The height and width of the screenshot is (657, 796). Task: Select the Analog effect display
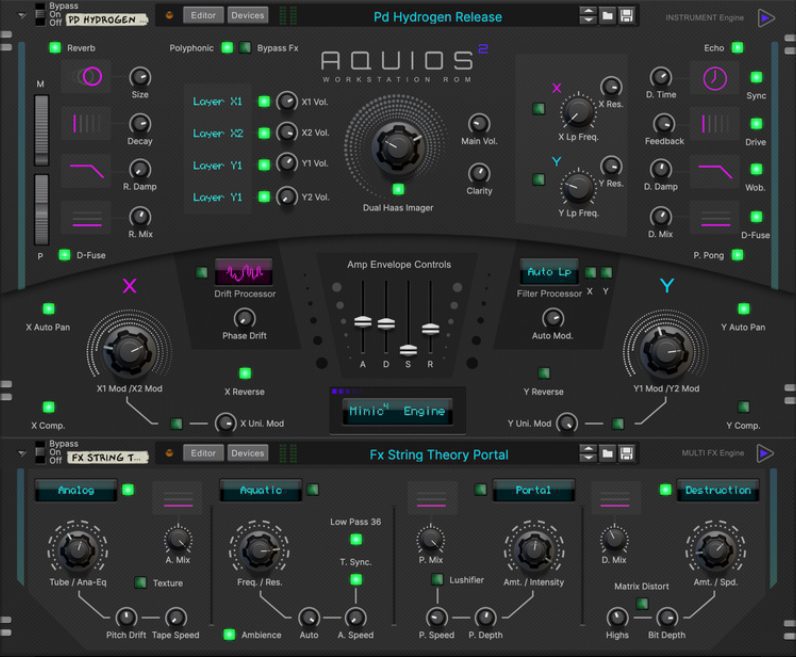point(76,490)
